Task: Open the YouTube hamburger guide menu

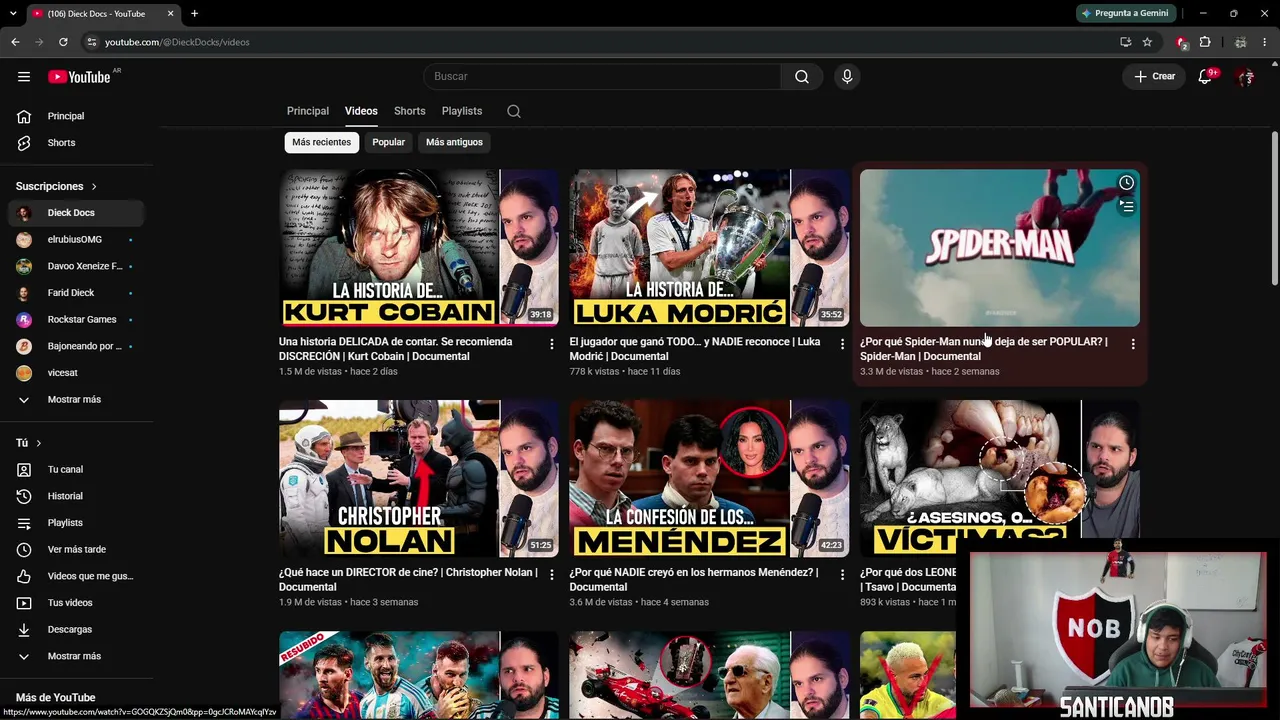Action: pos(24,77)
